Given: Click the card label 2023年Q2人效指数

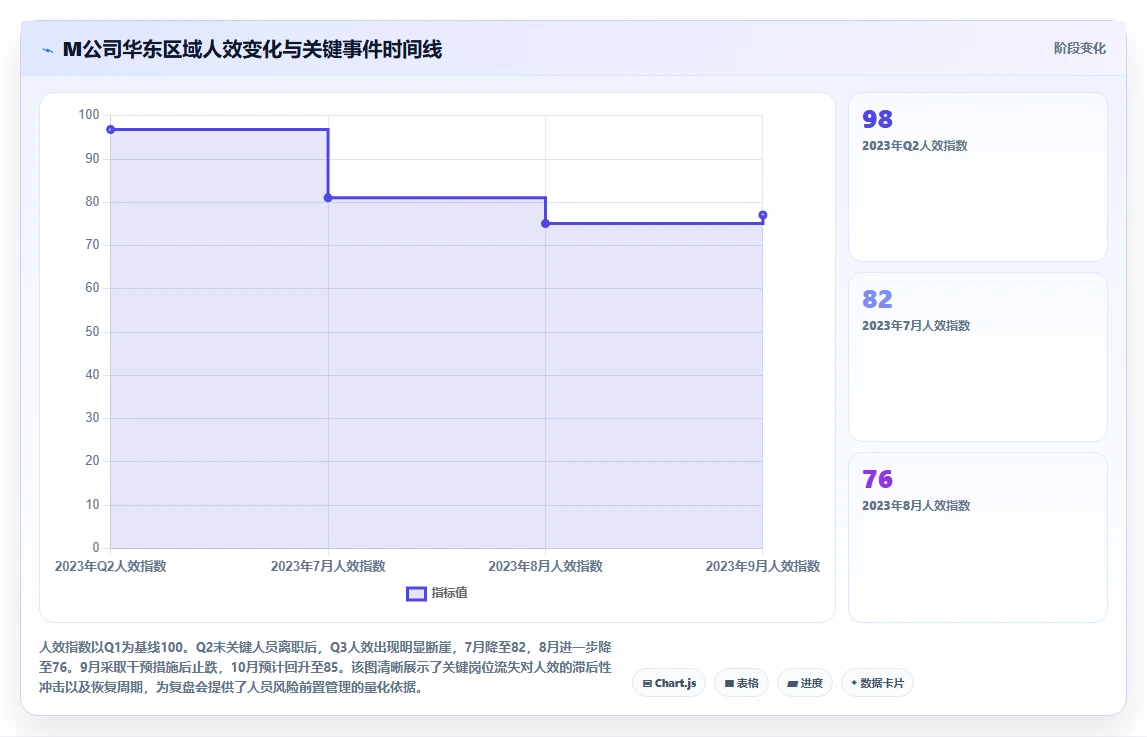Looking at the screenshot, I should (914, 145).
